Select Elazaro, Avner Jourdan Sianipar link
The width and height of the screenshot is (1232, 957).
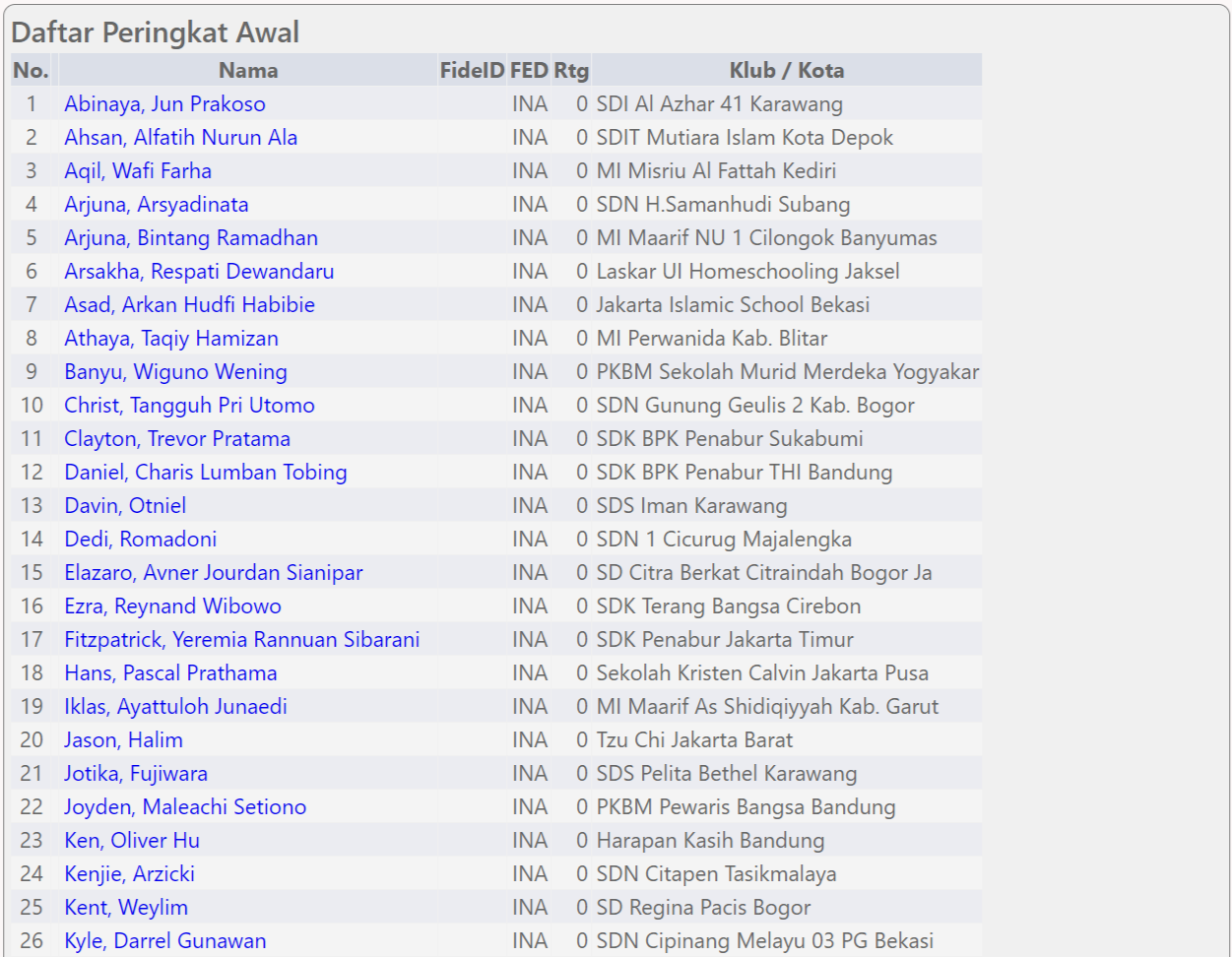tap(213, 573)
